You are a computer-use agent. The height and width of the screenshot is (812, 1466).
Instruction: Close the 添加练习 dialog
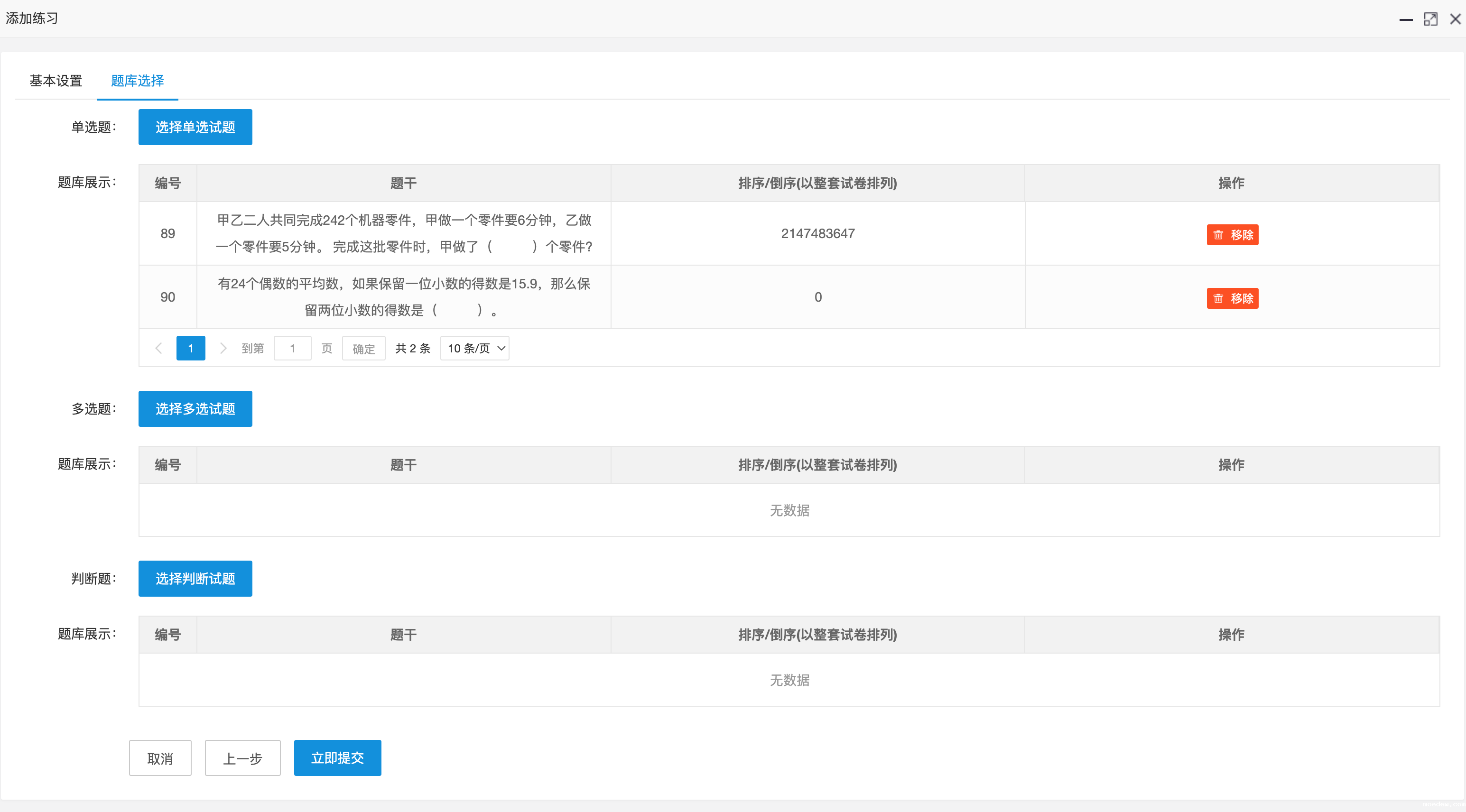[1455, 19]
